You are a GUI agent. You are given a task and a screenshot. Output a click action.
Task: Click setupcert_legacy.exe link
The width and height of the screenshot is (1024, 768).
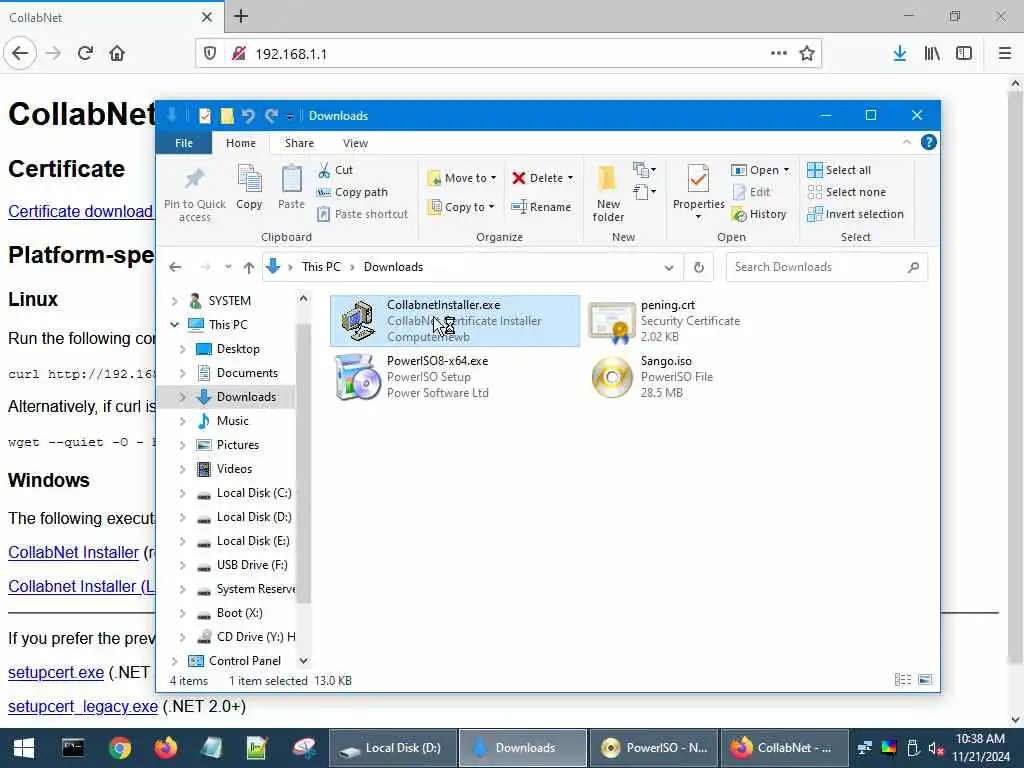83,707
